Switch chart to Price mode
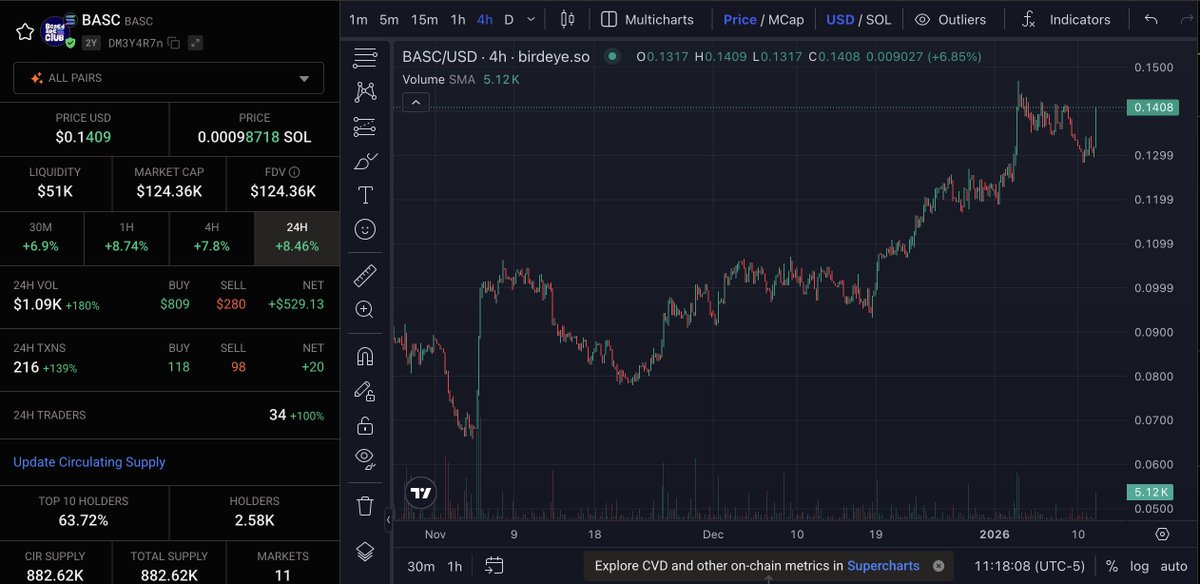 [739, 19]
